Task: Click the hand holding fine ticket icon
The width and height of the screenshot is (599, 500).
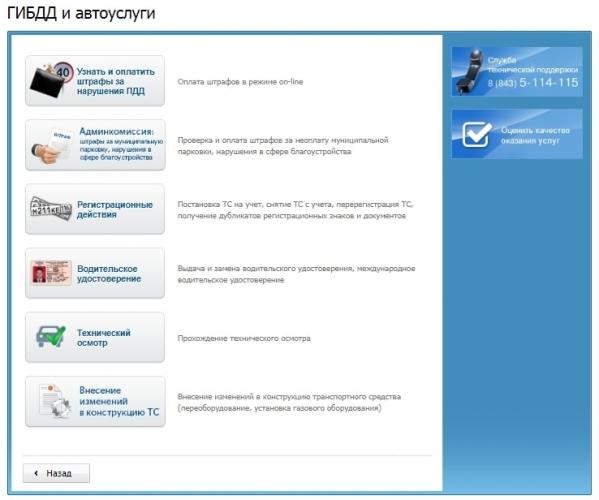Action: [x=52, y=146]
